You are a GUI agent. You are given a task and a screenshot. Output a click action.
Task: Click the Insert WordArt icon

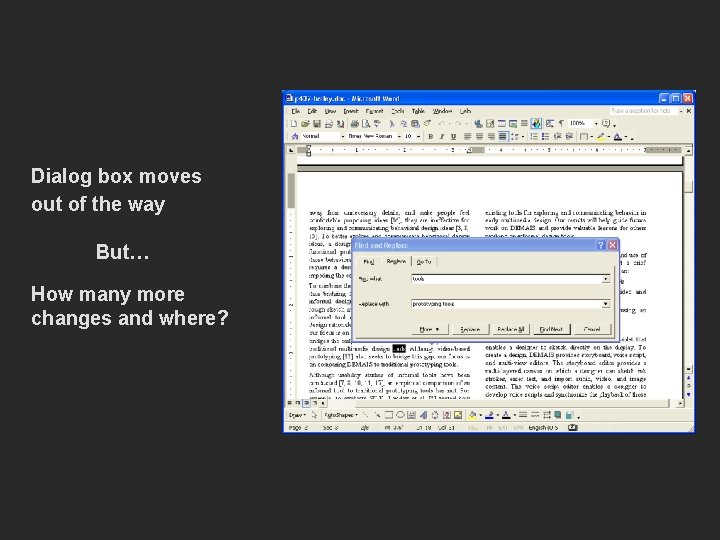coord(423,415)
